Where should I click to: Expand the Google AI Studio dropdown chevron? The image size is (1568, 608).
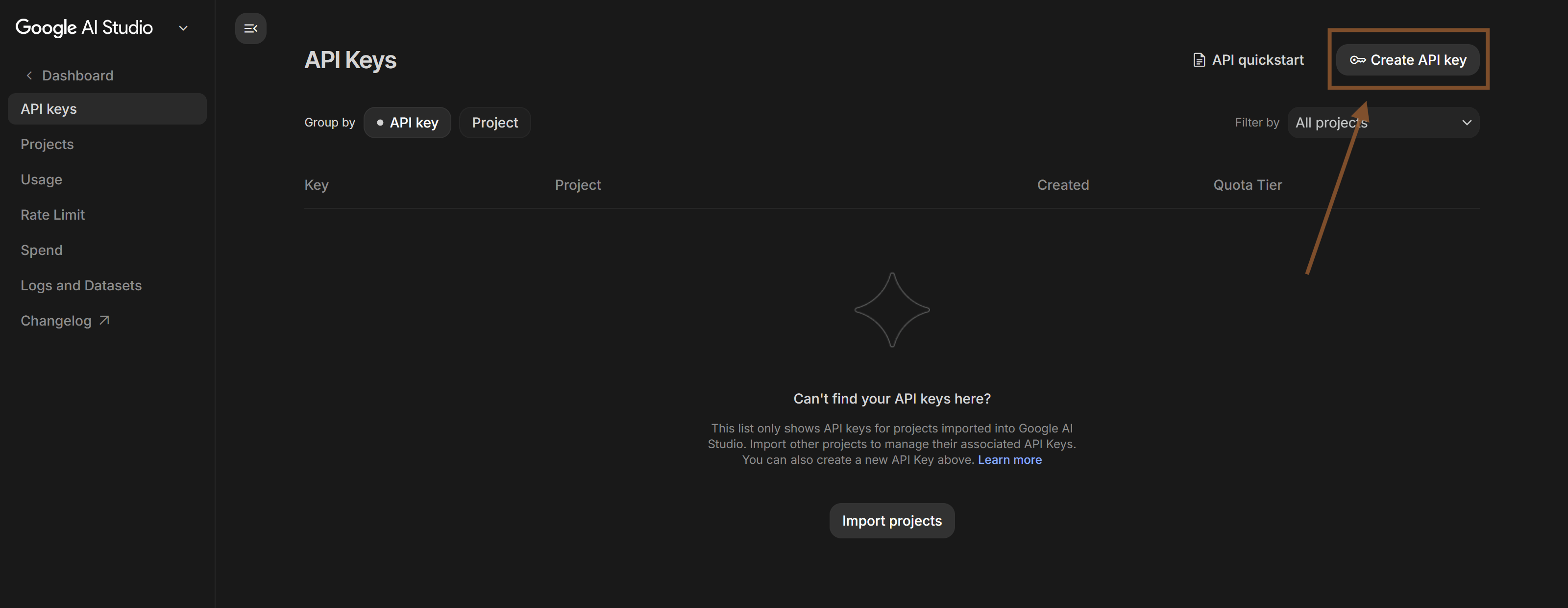click(183, 28)
